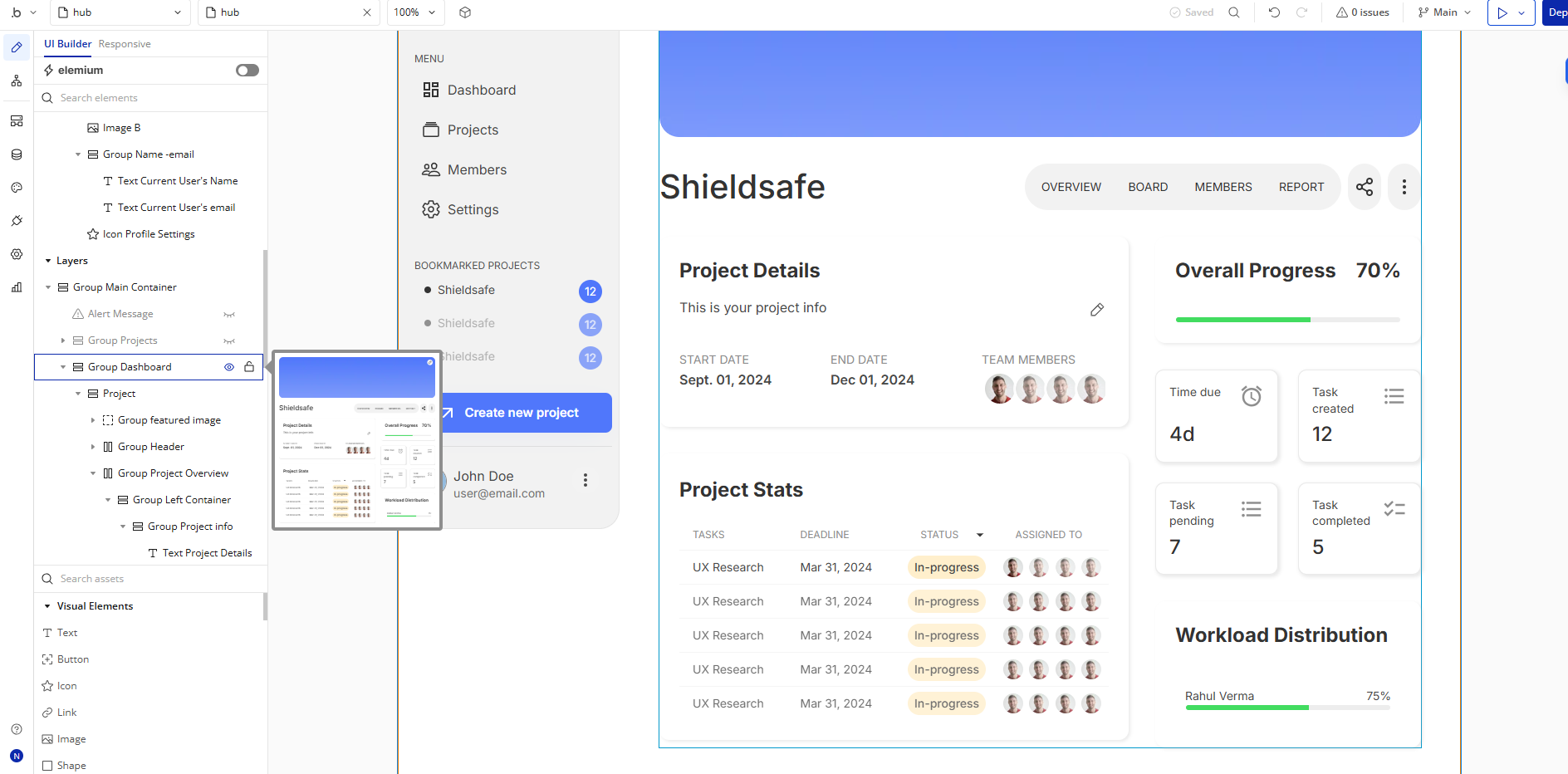The height and width of the screenshot is (774, 1568).
Task: Click the undo arrow in top bar
Action: click(x=1274, y=12)
